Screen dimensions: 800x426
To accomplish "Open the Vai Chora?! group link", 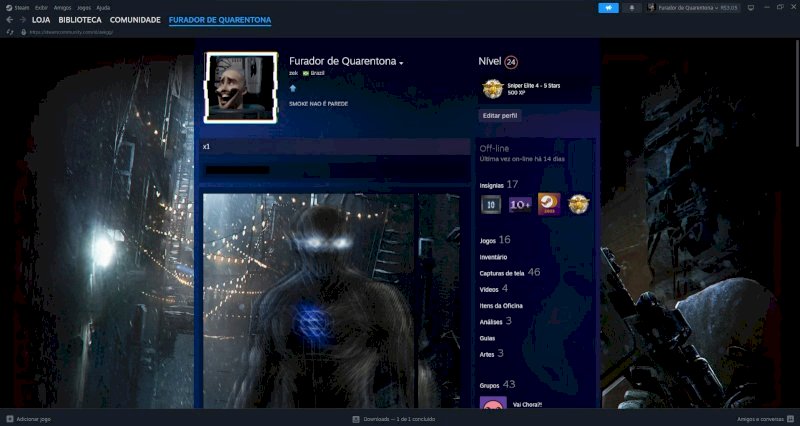I will pos(528,404).
